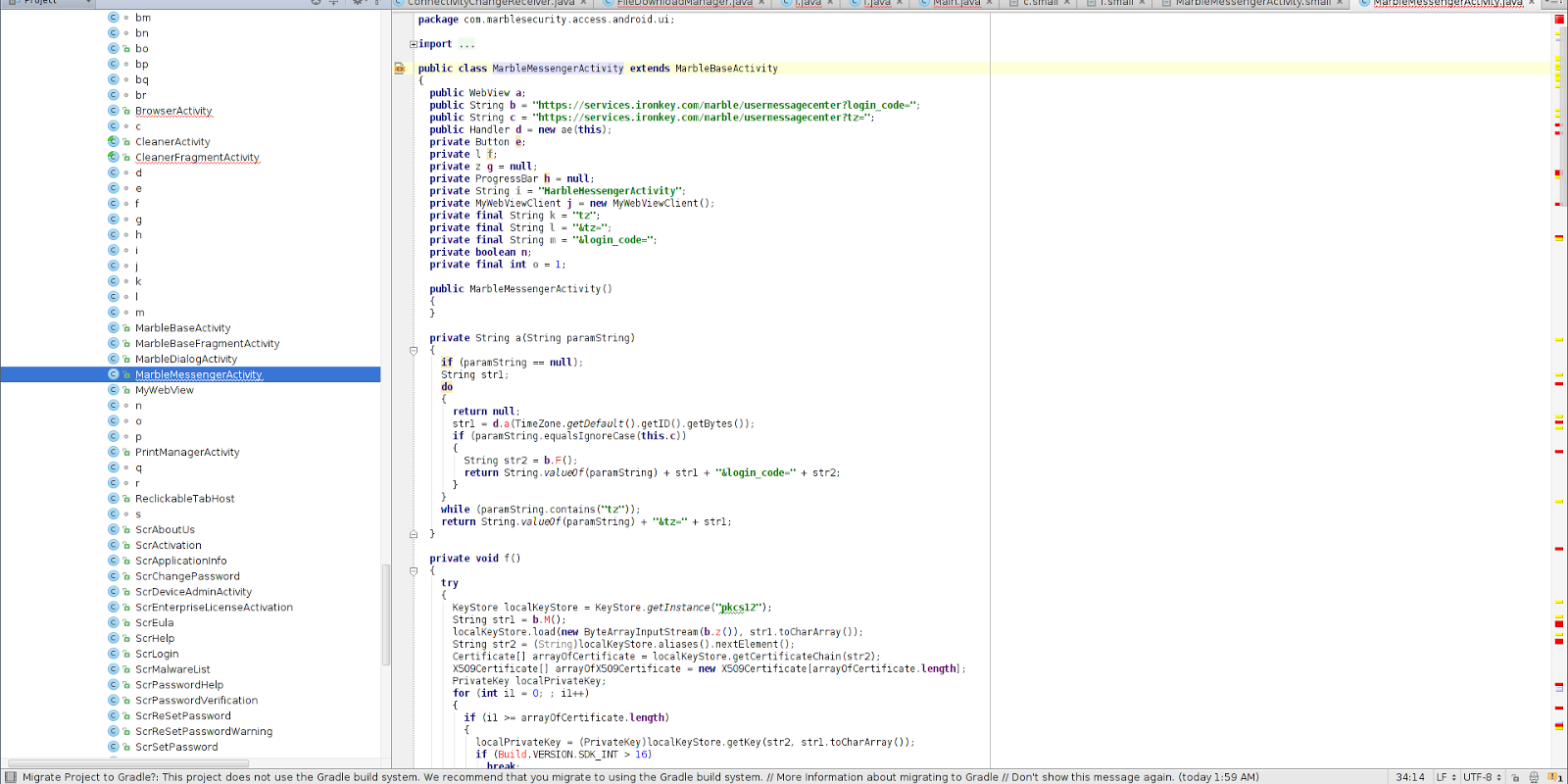Expand the folded import block
Image resolution: width=1568 pixels, height=784 pixels.
click(414, 44)
